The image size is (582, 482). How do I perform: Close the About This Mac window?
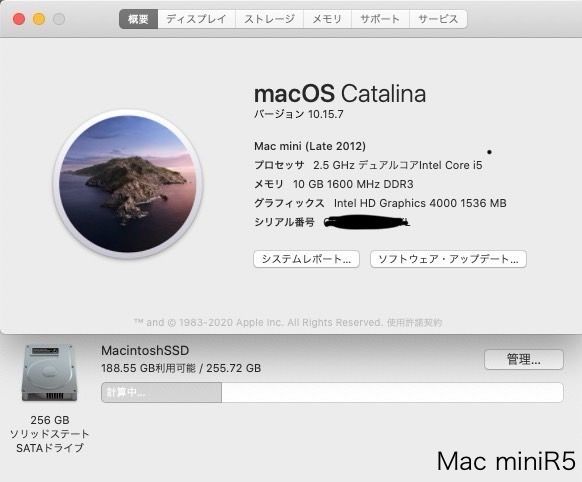19,19
